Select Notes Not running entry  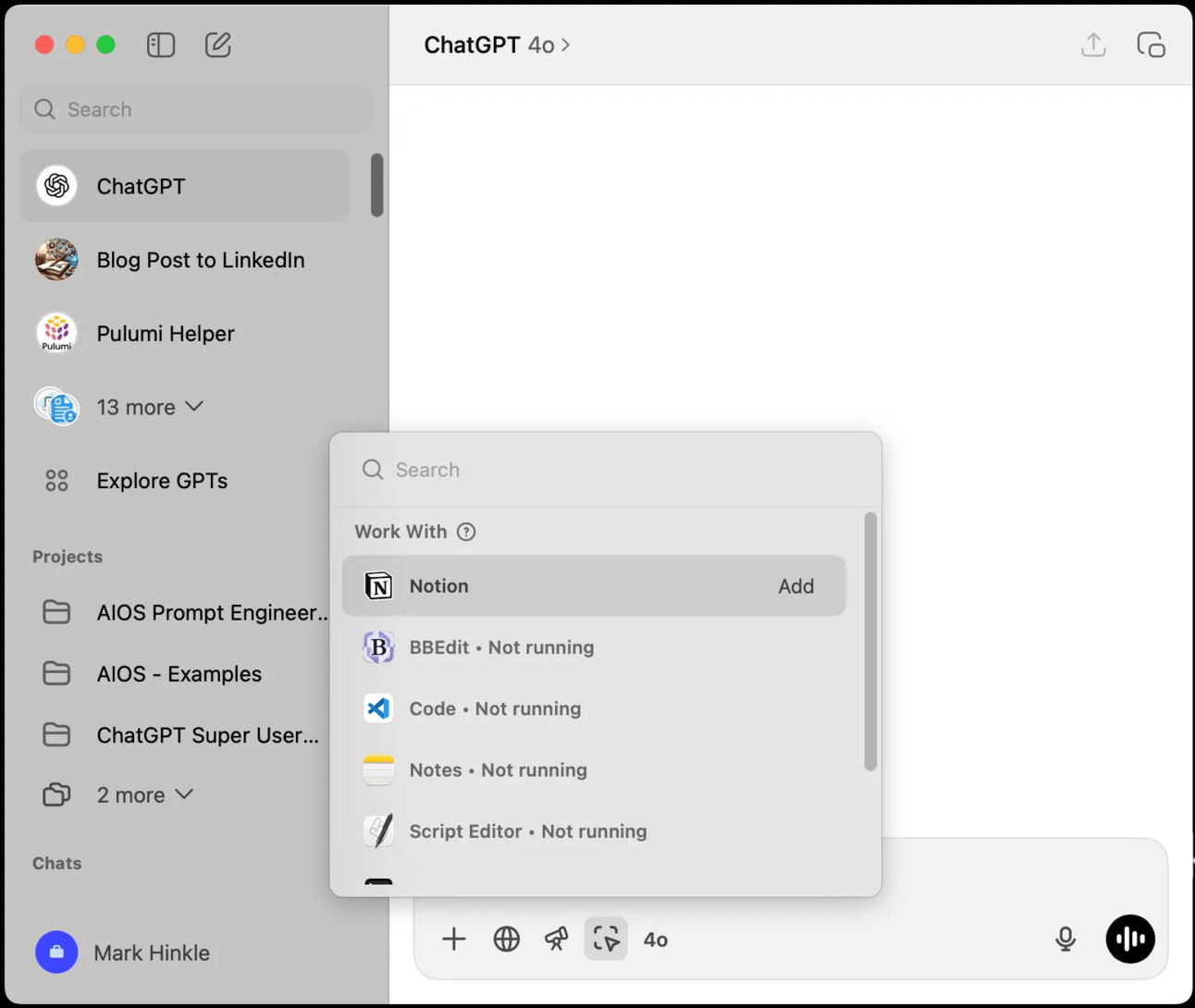[594, 770]
